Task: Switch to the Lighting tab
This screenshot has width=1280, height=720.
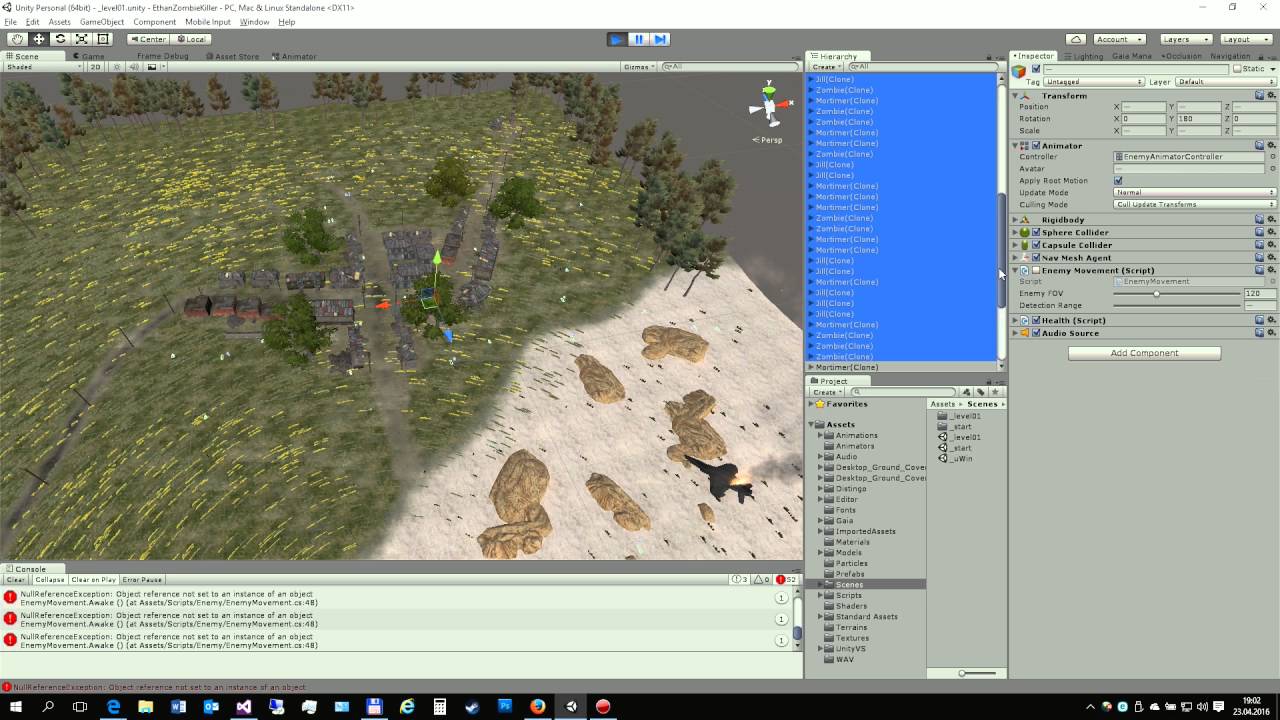Action: click(1084, 56)
